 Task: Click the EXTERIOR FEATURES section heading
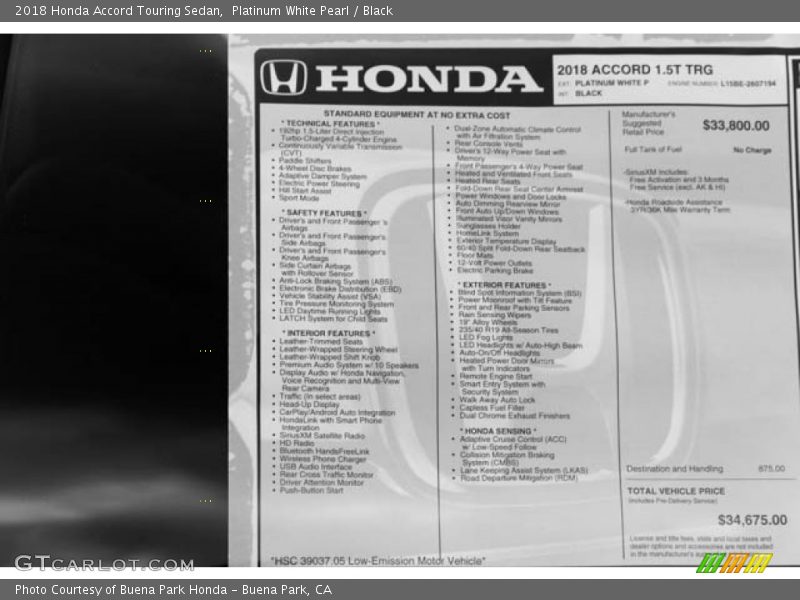click(503, 285)
